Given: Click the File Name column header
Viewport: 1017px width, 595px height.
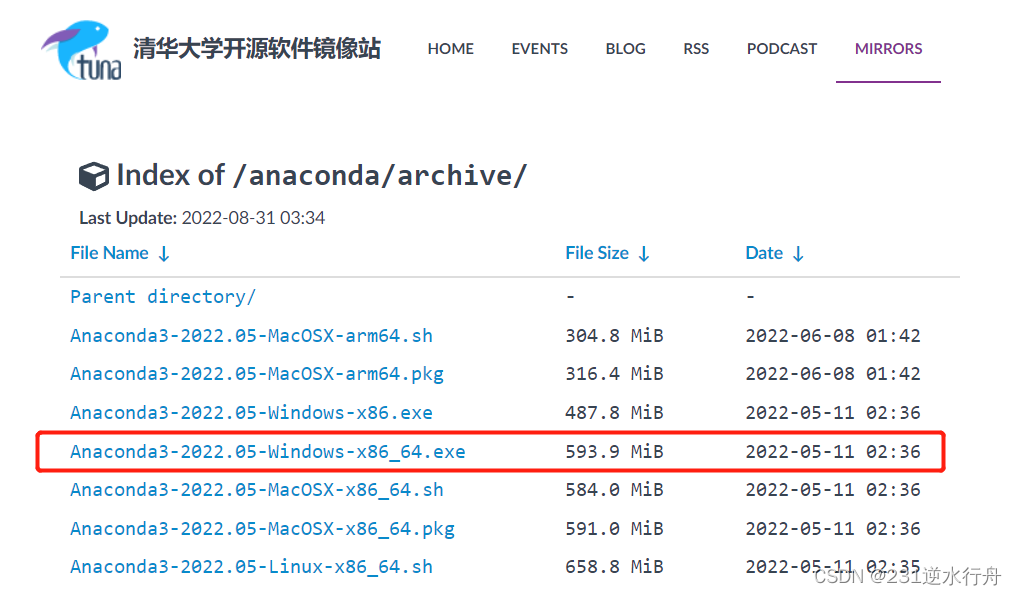Looking at the screenshot, I should (110, 253).
